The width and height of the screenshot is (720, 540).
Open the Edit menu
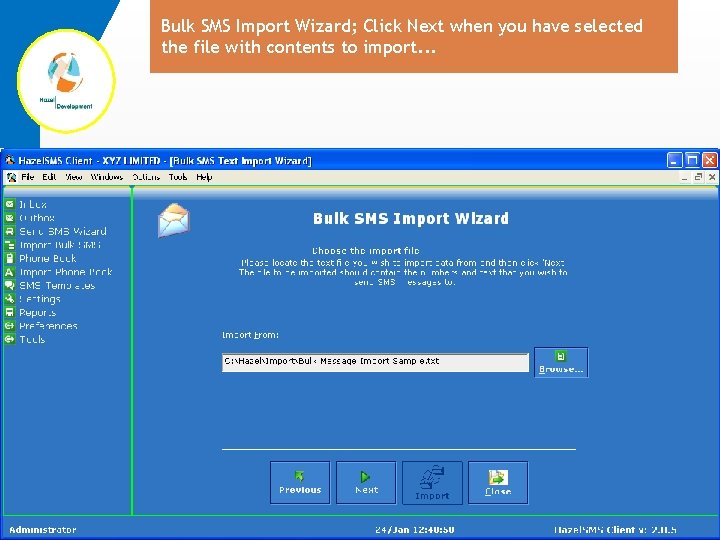[x=49, y=177]
